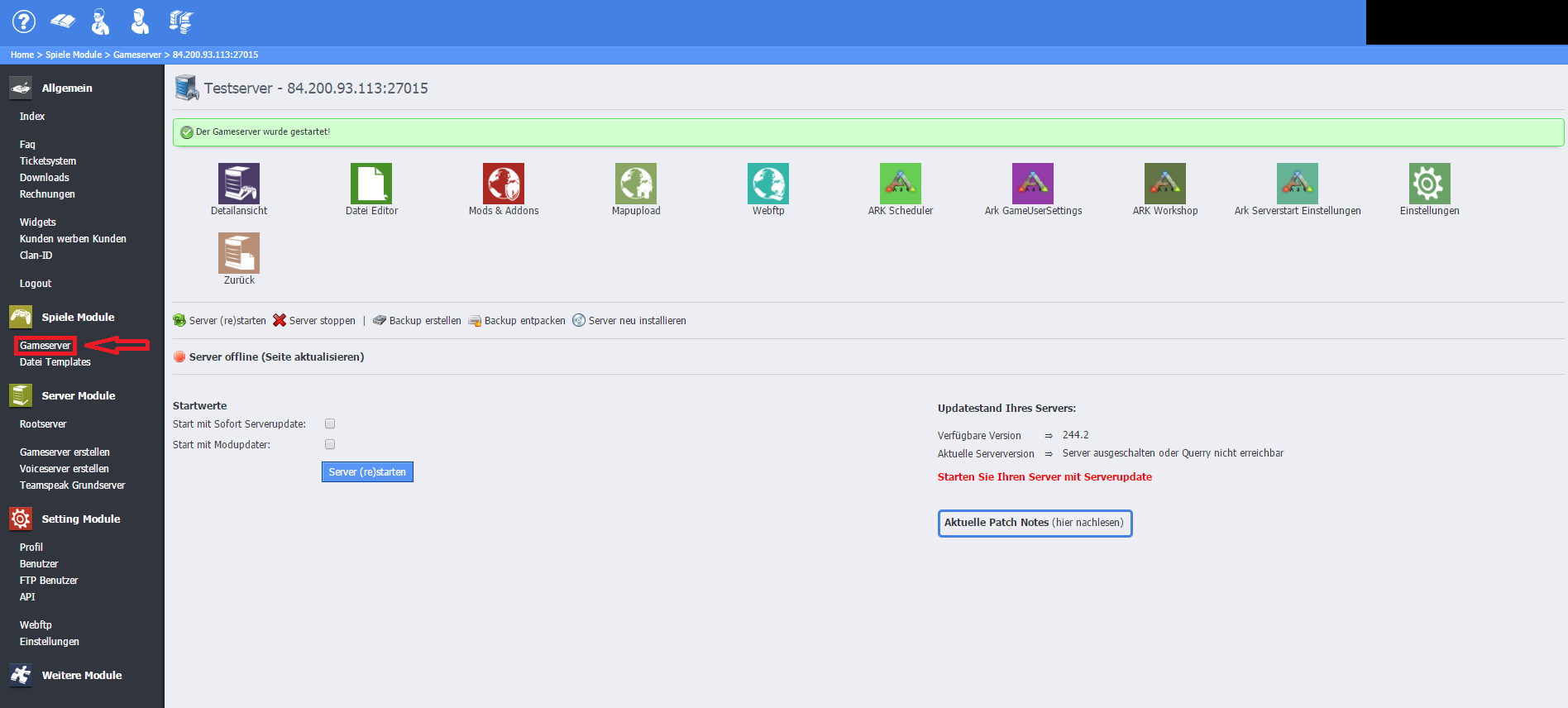Open Ark GameUserSettings icon
The height and width of the screenshot is (708, 1568).
point(1033,184)
